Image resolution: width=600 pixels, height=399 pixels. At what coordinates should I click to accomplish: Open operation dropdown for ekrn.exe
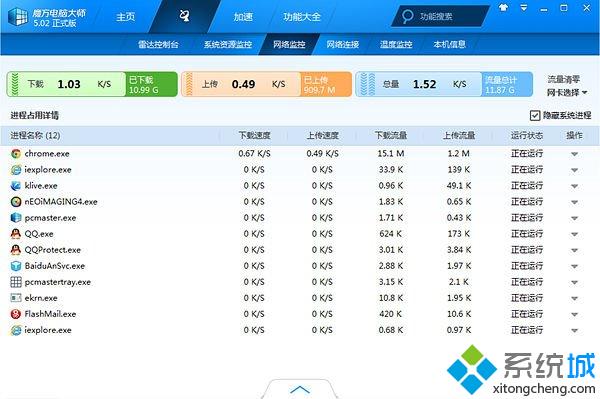[x=574, y=298]
